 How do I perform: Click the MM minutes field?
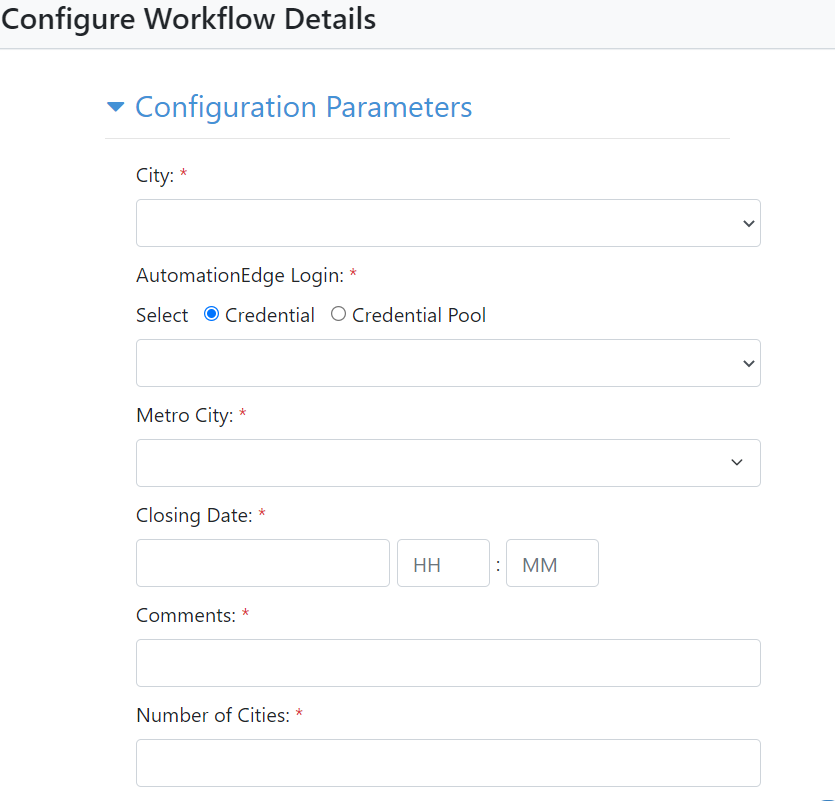(552, 562)
